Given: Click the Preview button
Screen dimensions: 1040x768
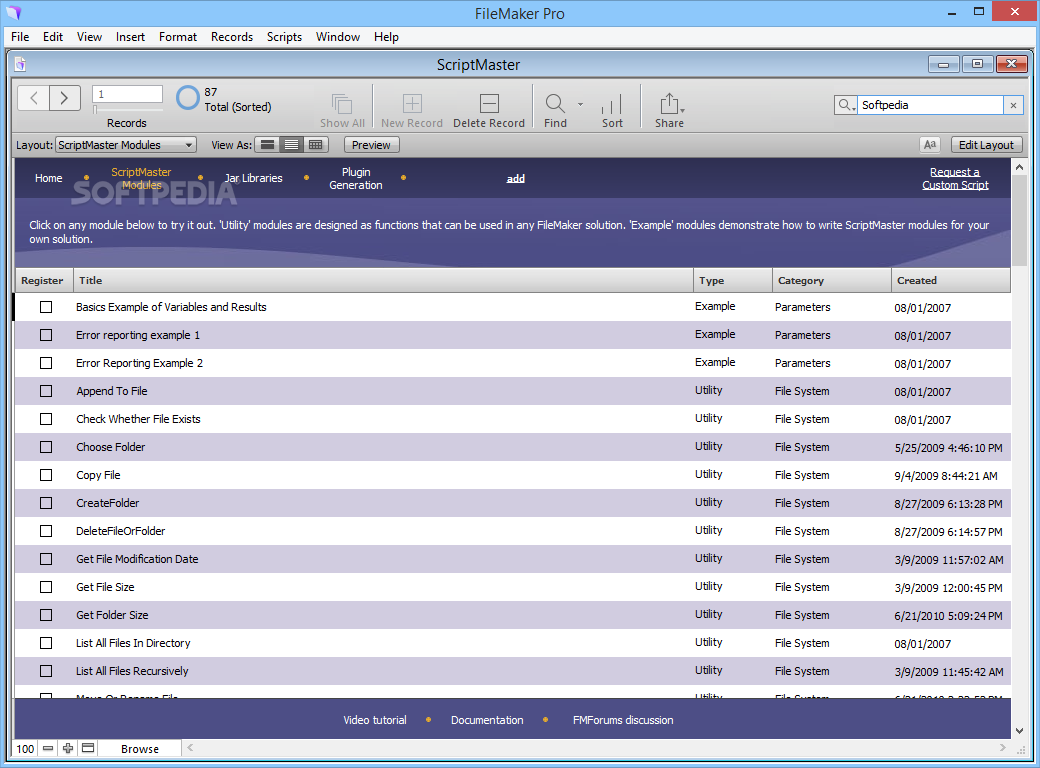Looking at the screenshot, I should coord(371,145).
